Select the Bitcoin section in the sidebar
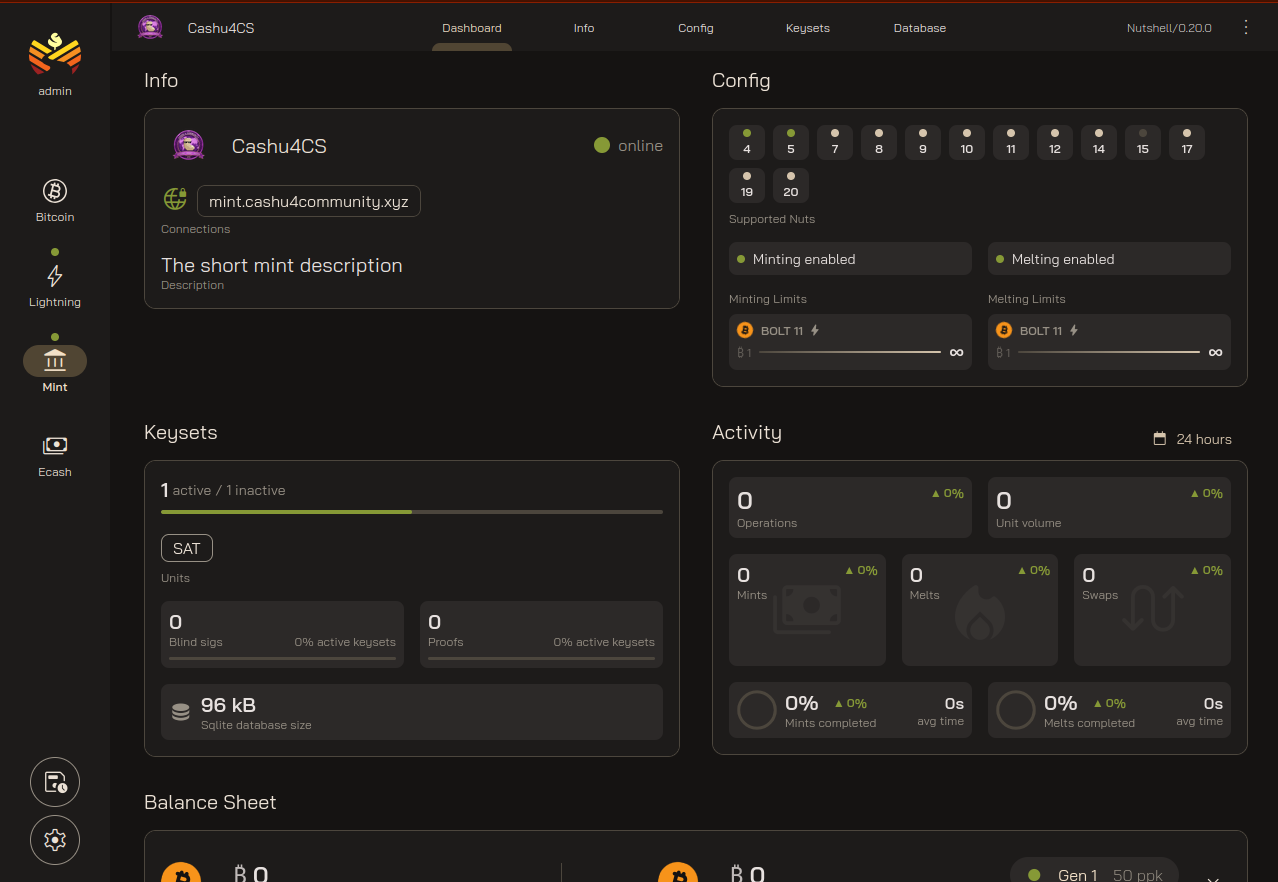Image resolution: width=1278 pixels, height=882 pixels. [55, 198]
